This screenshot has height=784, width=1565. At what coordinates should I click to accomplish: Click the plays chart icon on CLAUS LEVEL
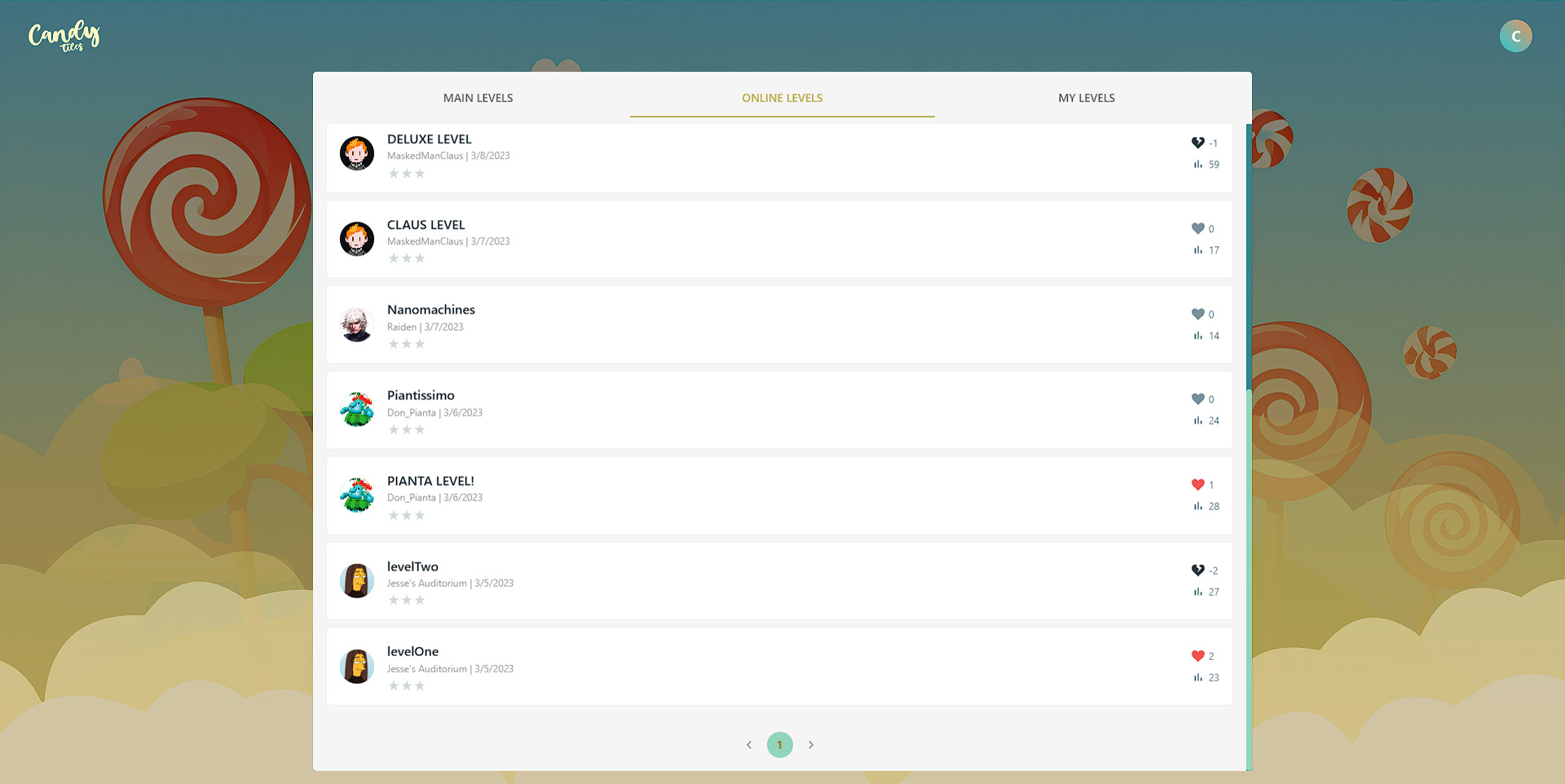pyautogui.click(x=1197, y=250)
